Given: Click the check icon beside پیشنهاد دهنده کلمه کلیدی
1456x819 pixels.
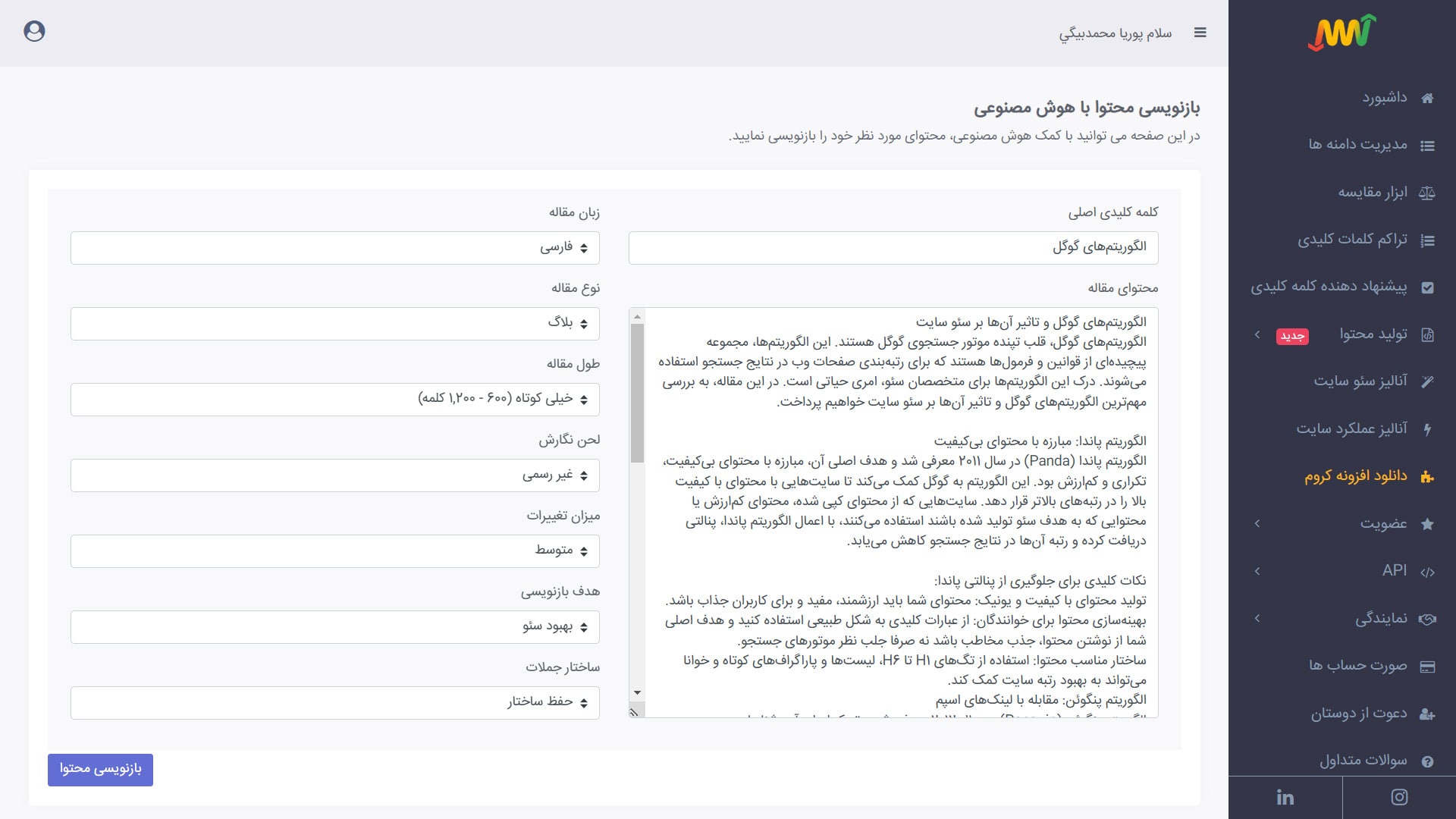Looking at the screenshot, I should click(x=1427, y=287).
